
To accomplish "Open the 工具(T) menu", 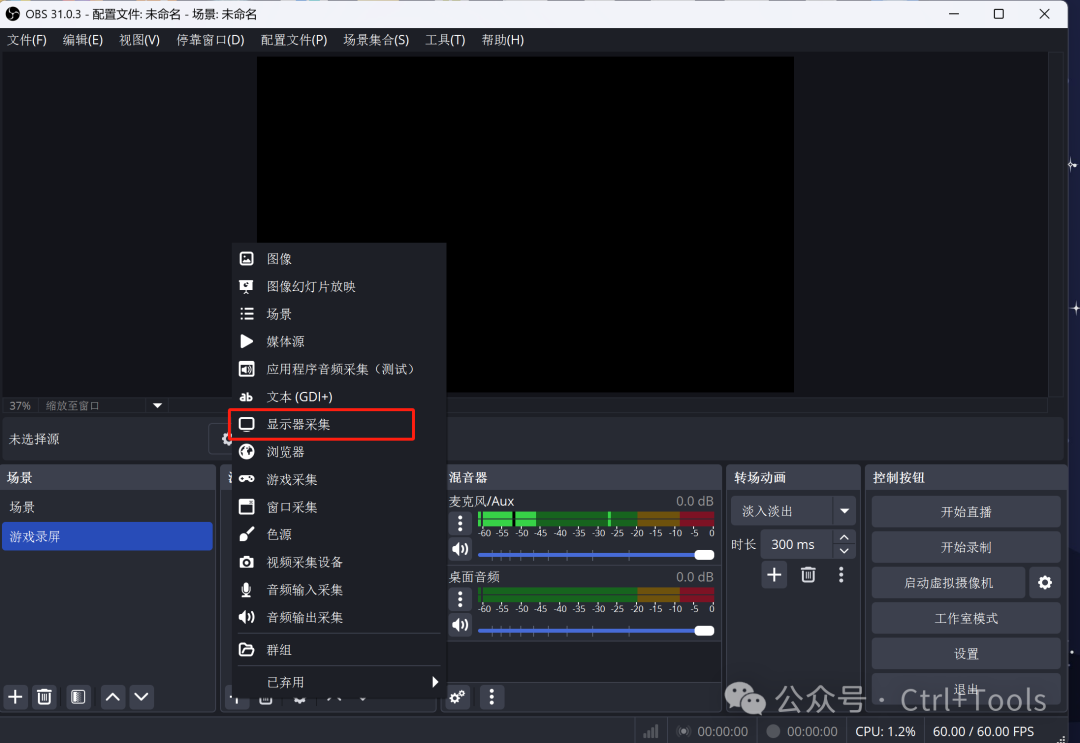I will (x=445, y=40).
